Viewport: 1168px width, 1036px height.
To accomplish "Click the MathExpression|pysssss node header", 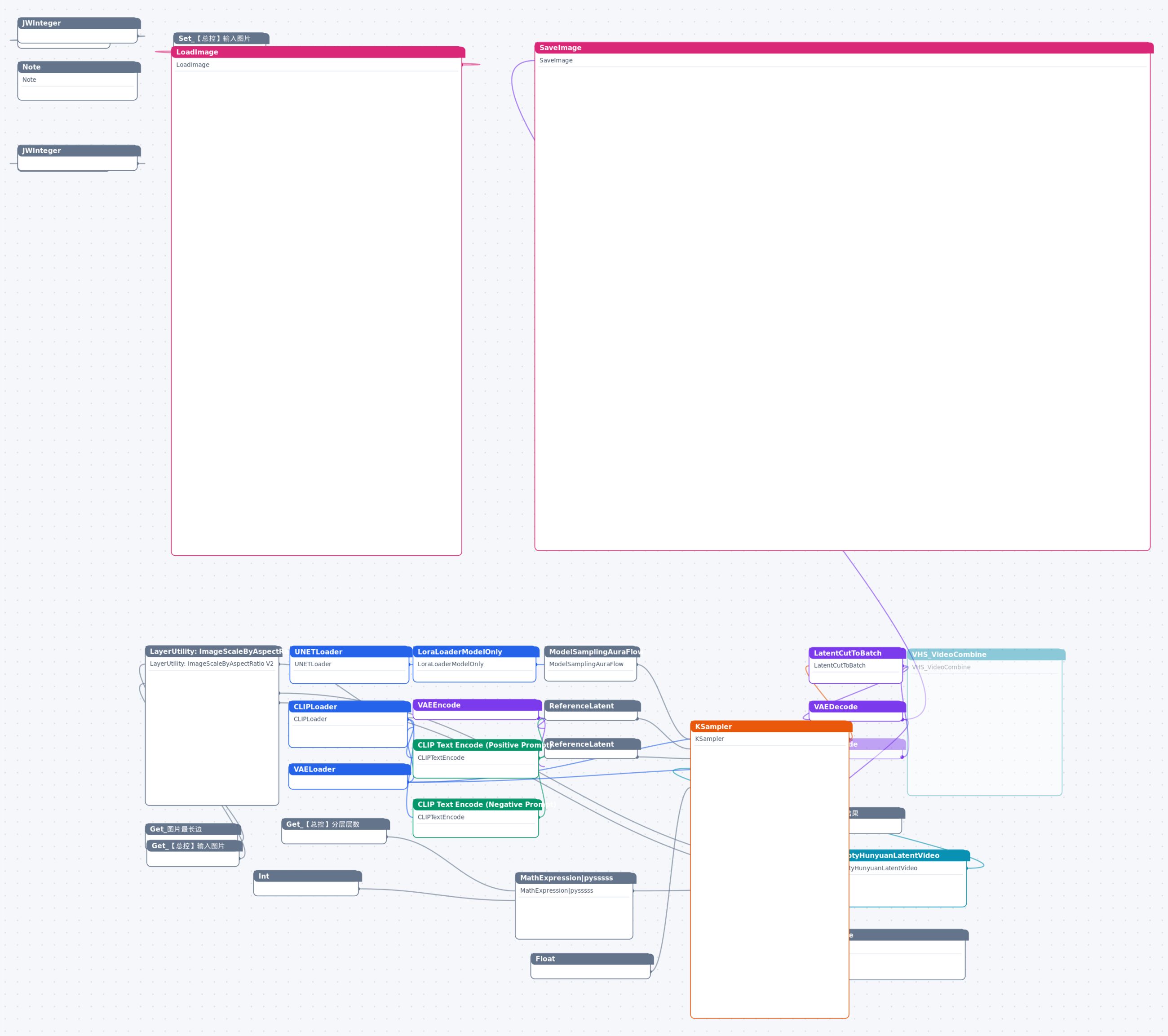I will 575,878.
